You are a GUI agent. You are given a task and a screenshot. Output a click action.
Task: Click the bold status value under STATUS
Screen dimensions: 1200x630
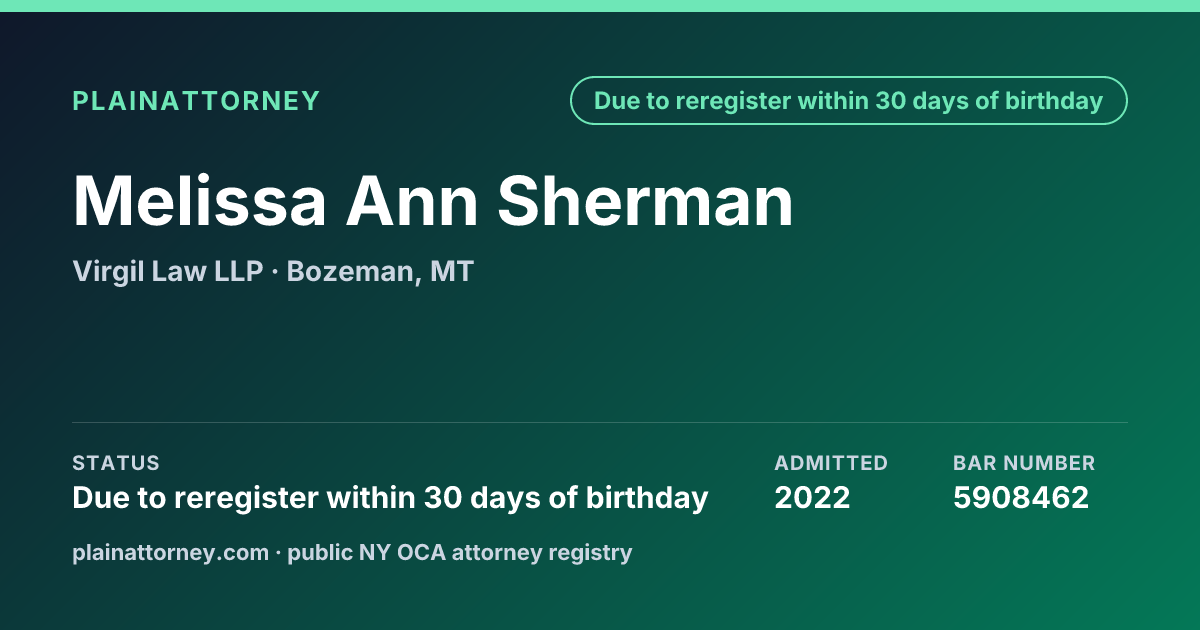click(390, 498)
